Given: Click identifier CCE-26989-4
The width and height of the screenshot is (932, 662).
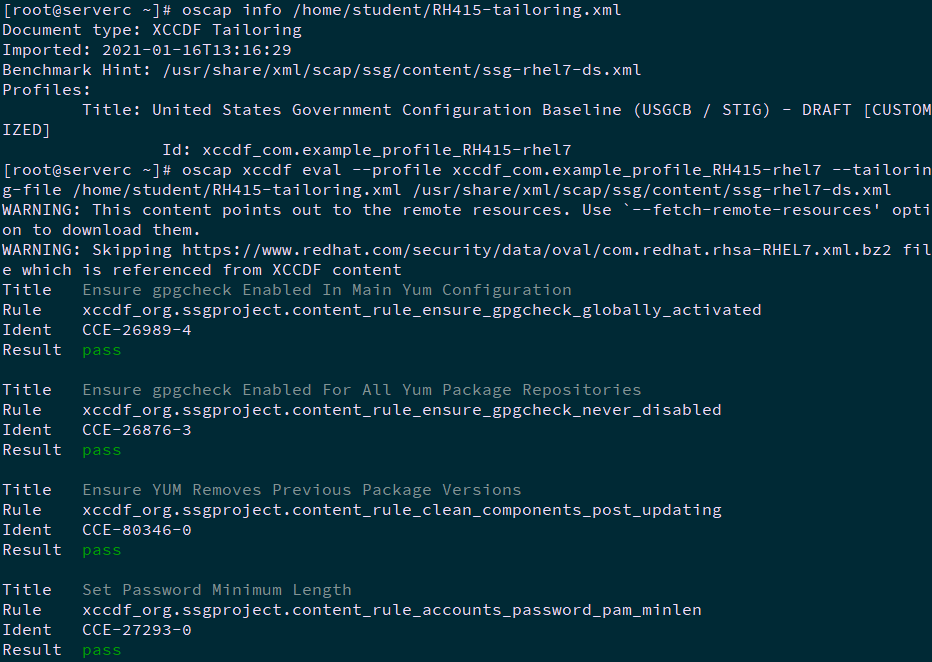Looking at the screenshot, I should (137, 330).
